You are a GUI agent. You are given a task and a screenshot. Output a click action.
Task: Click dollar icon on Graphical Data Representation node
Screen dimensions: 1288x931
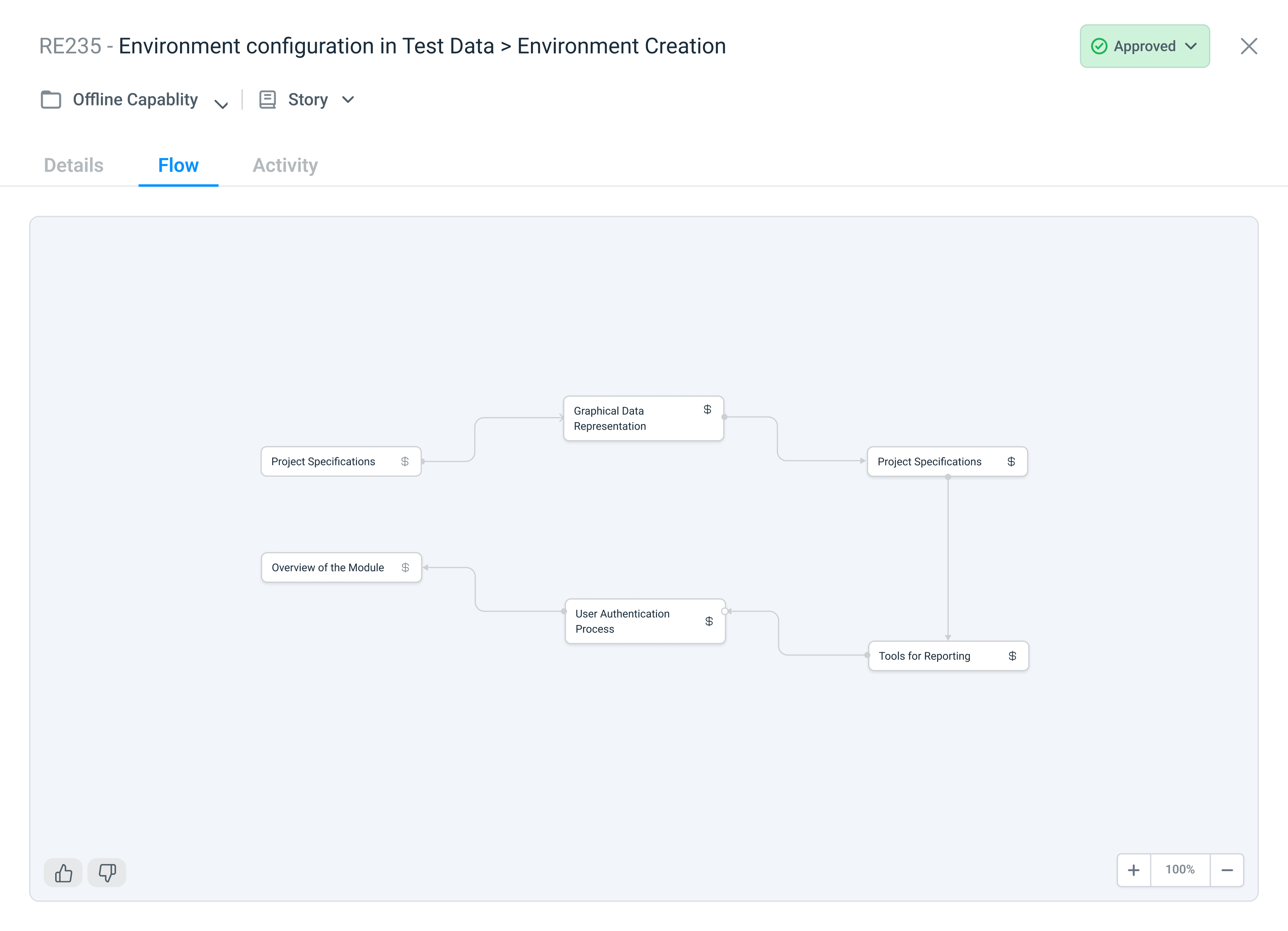pos(707,410)
